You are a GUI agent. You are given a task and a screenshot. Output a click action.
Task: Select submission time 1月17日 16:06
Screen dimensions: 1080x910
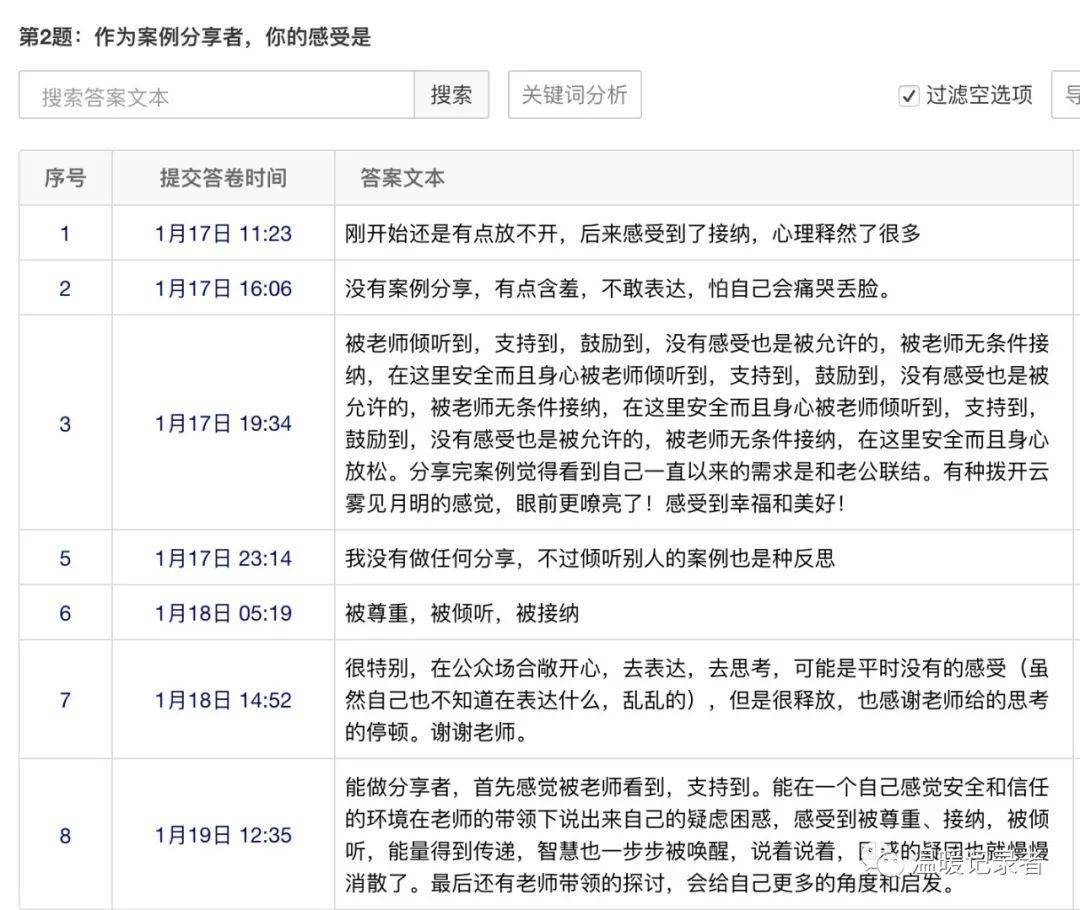[223, 288]
